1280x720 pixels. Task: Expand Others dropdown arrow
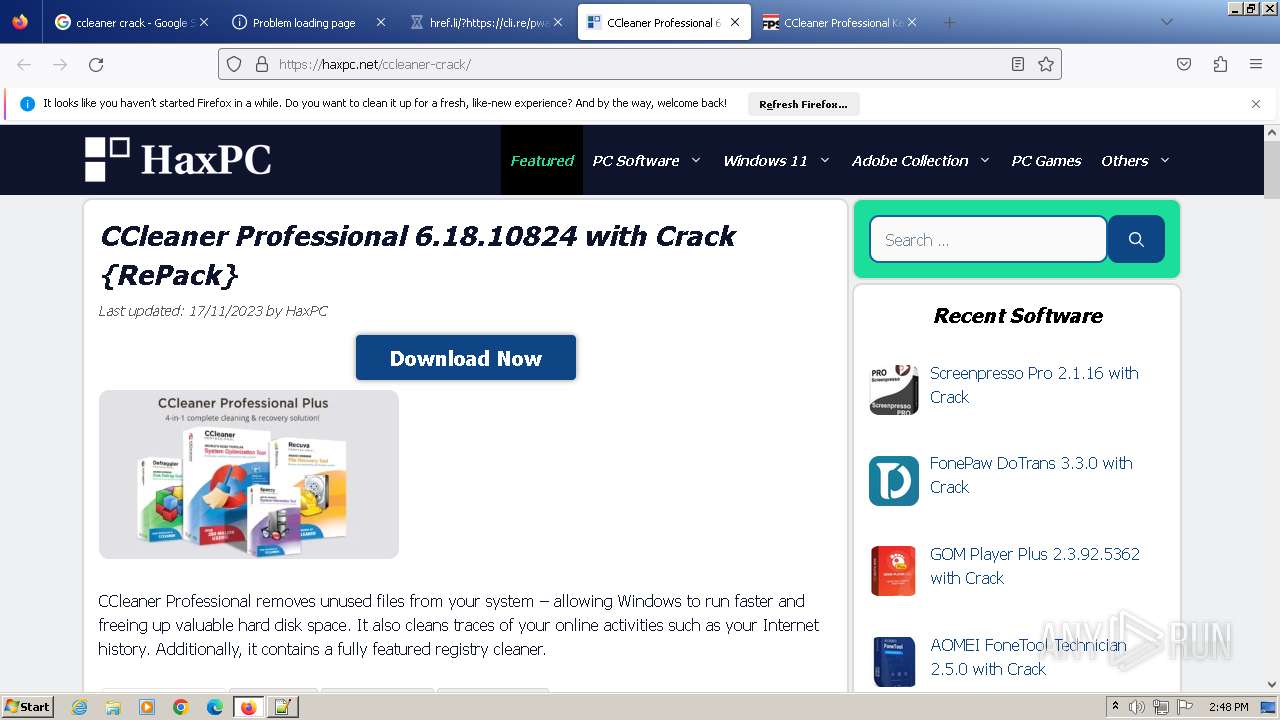click(x=1164, y=160)
